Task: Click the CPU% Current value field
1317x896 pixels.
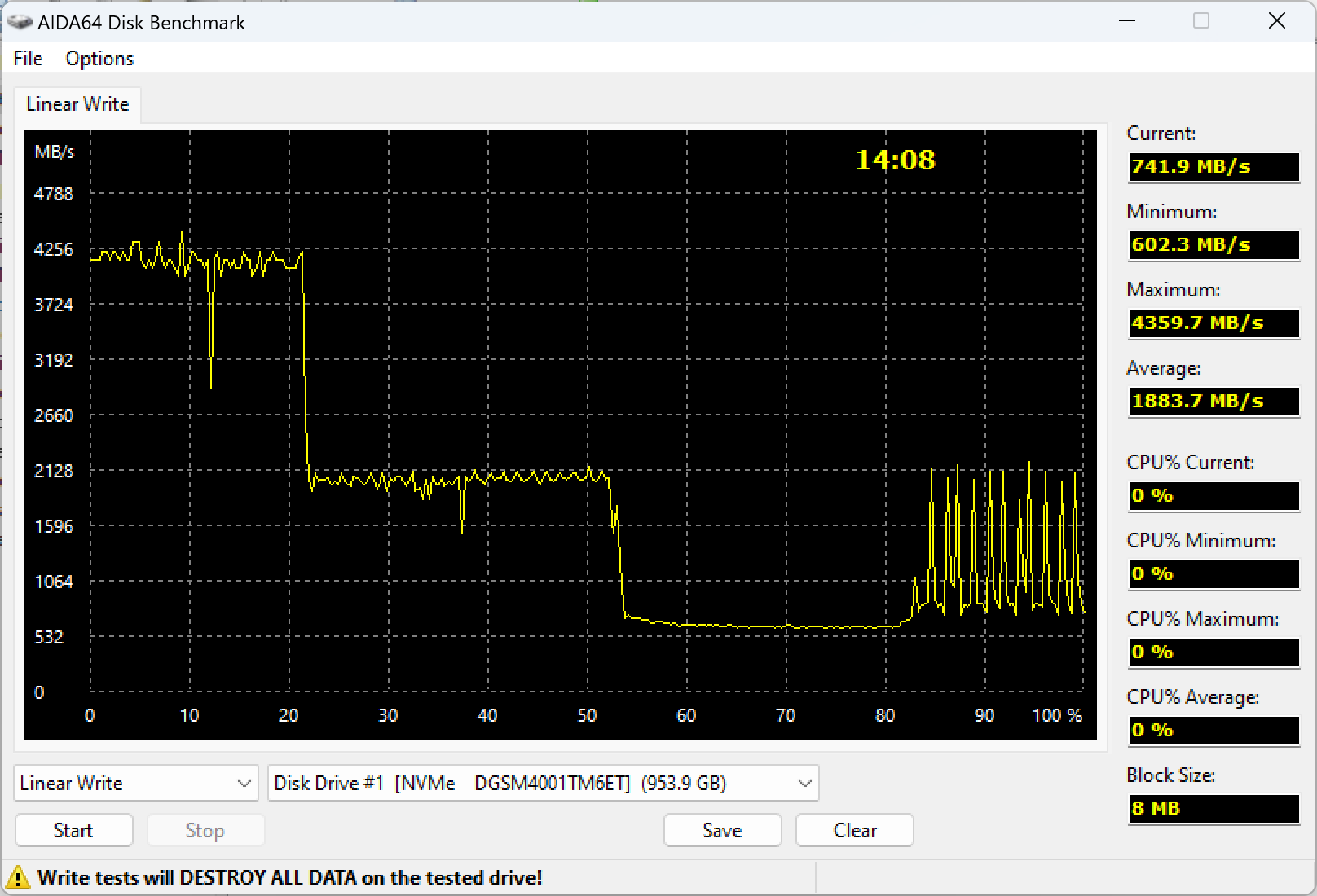Action: point(1213,495)
